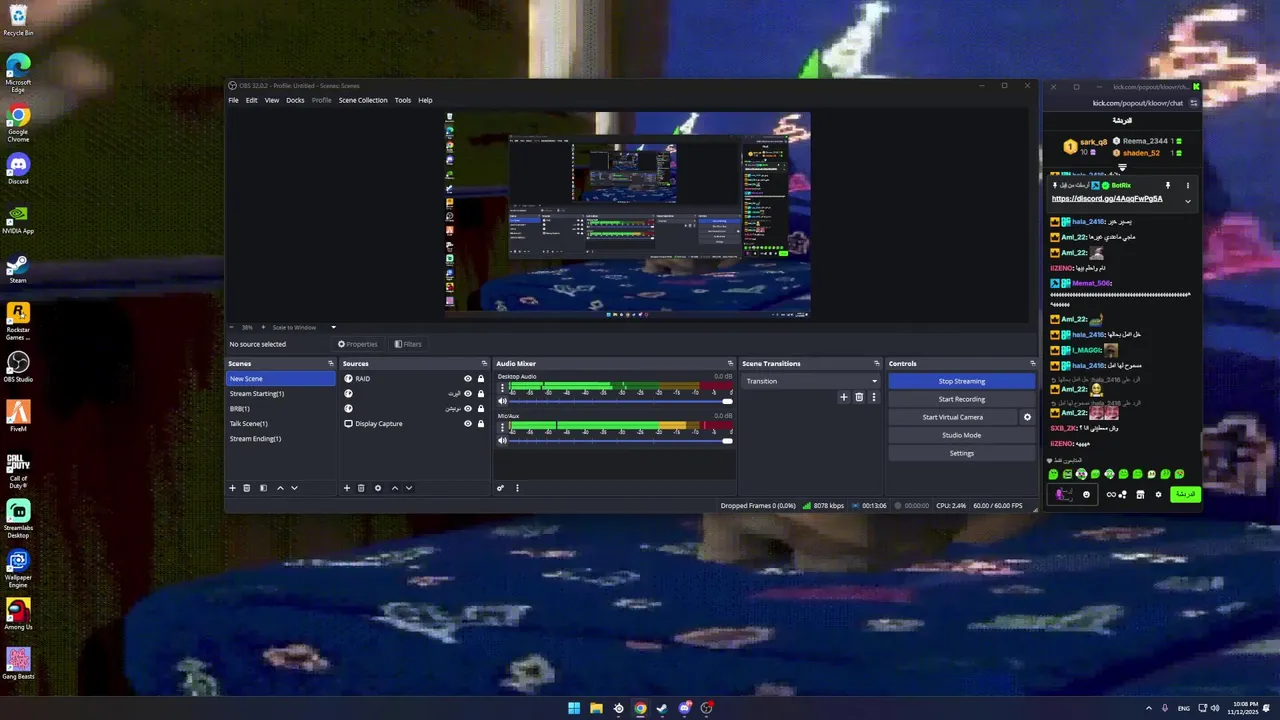Add a source with the Sources plus icon

click(347, 488)
